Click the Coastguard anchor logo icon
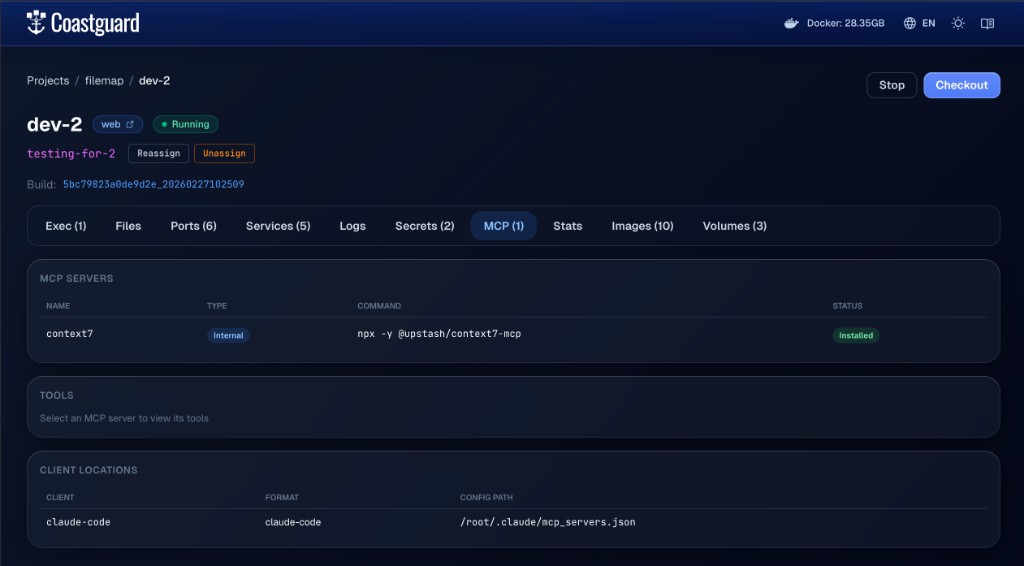Screen dimensions: 1024x566 coord(36,23)
